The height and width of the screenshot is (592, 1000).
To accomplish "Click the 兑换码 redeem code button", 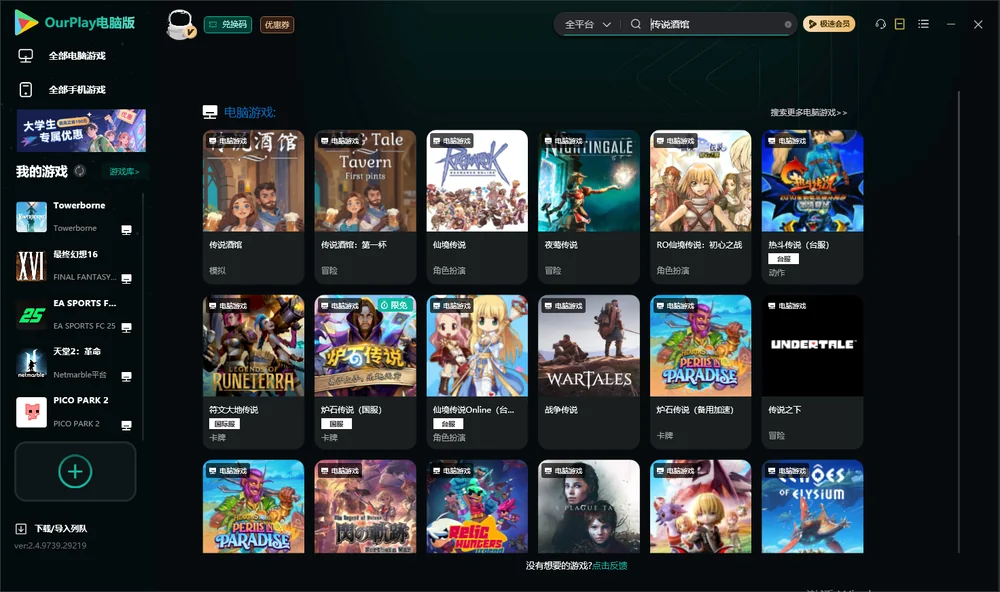I will [x=228, y=25].
